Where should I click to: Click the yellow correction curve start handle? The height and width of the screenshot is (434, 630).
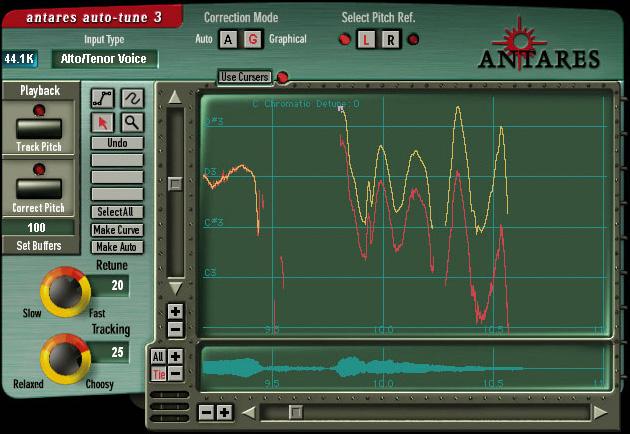[341, 108]
